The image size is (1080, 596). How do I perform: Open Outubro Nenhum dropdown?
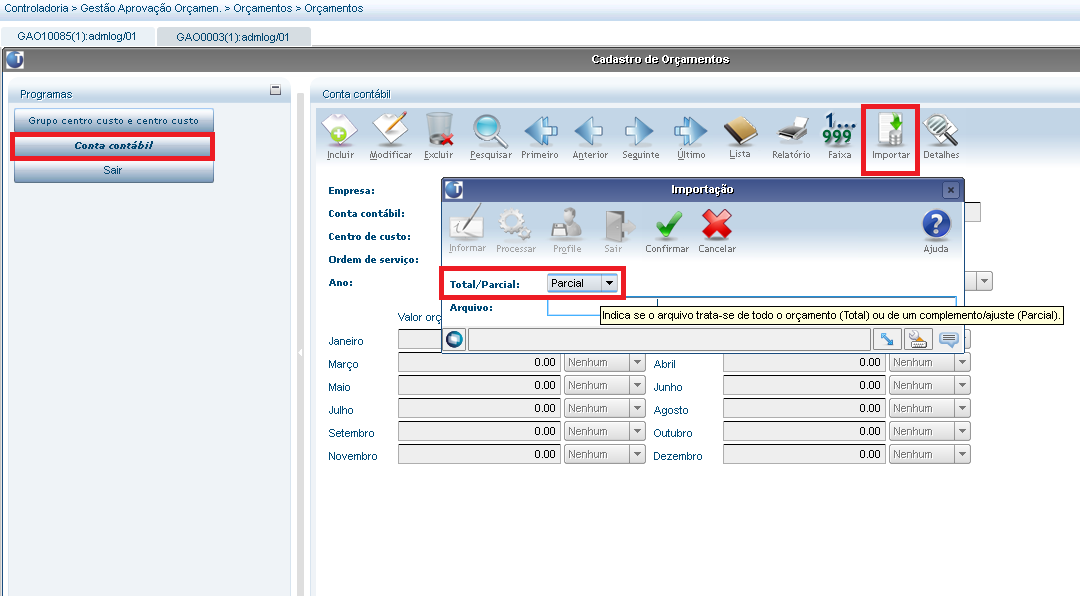pos(929,431)
